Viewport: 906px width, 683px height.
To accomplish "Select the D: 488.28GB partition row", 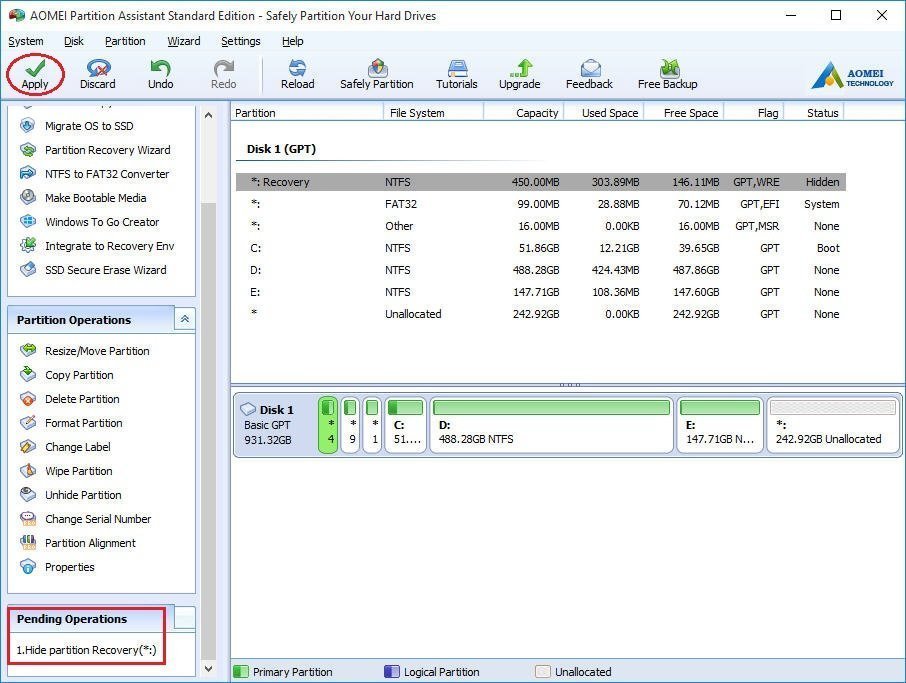I will pyautogui.click(x=541, y=270).
